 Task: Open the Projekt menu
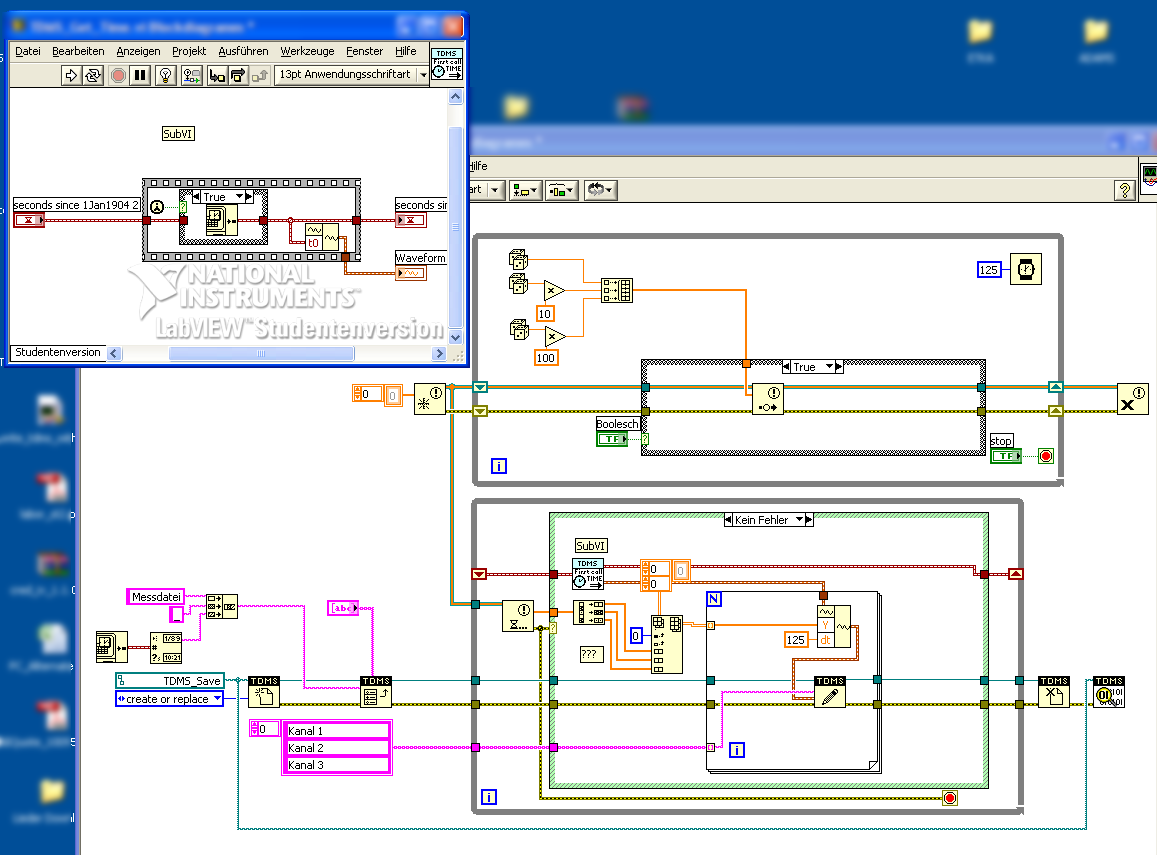(189, 51)
